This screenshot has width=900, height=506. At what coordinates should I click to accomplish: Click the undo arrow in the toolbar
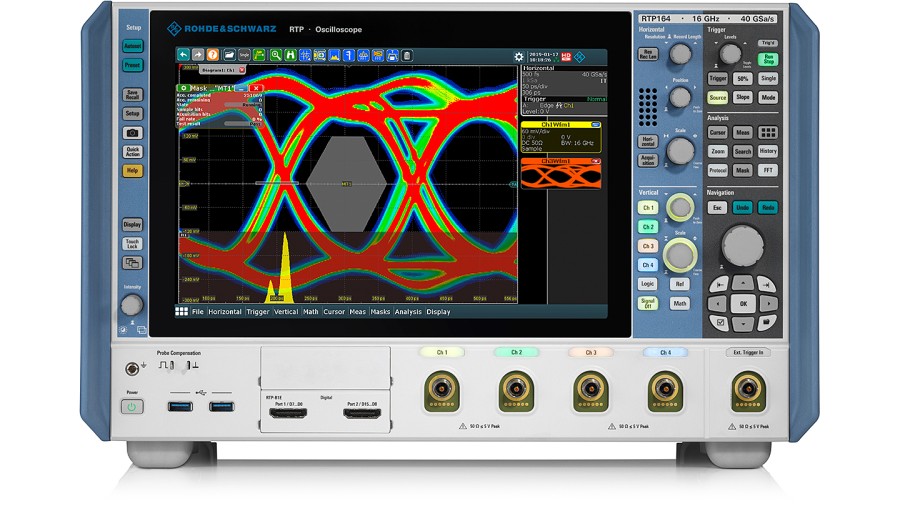184,55
